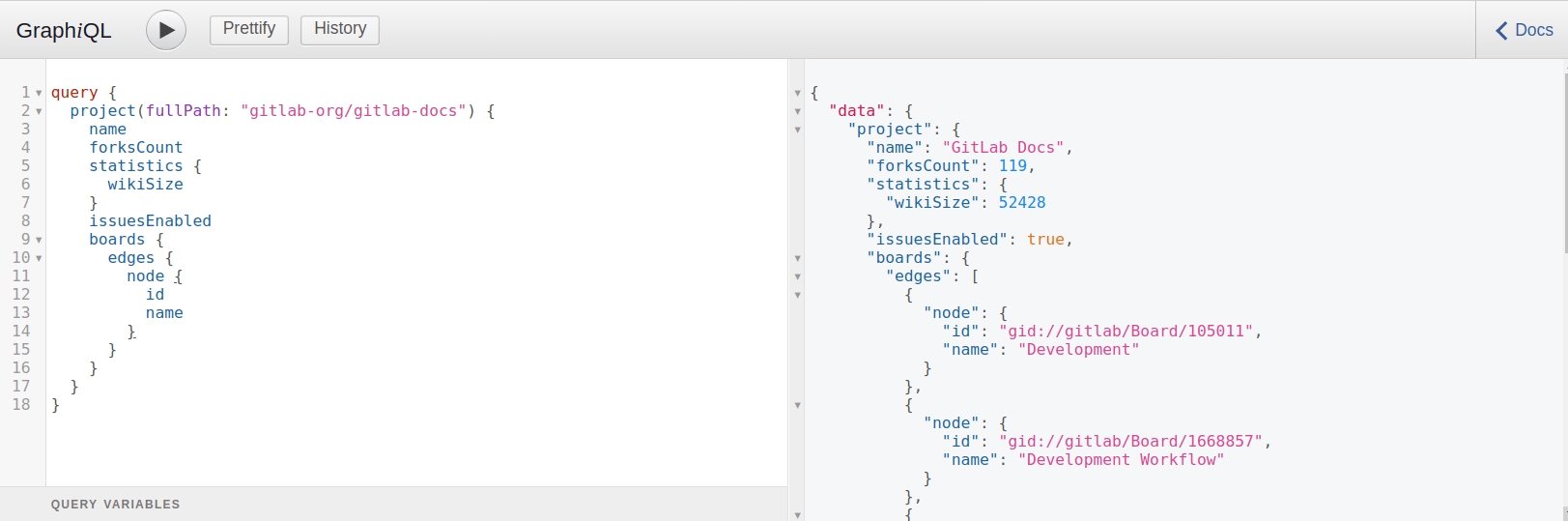Place cursor on forksCount in the query editor
Image resolution: width=1568 pixels, height=521 pixels.
[136, 148]
